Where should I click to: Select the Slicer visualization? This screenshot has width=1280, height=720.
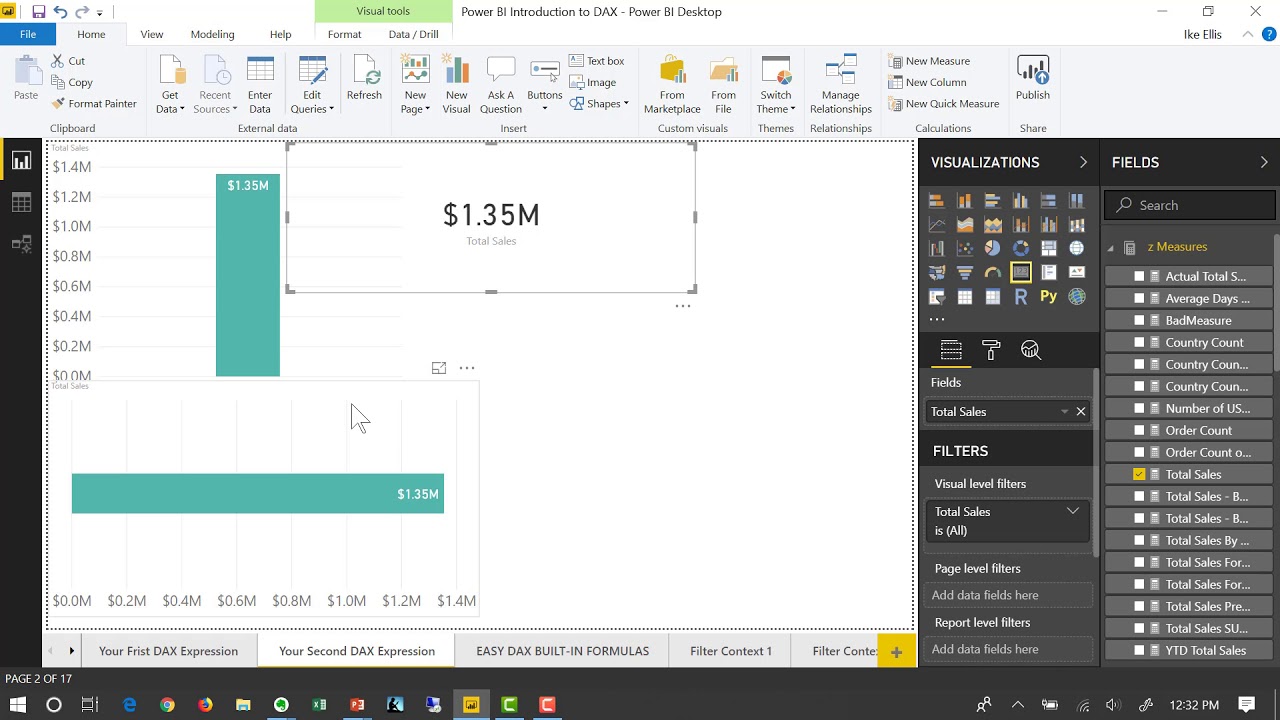(x=937, y=297)
